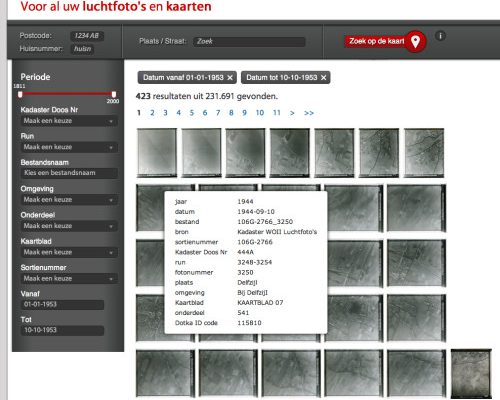Click the 'KAARTBLAD 07' value in popup
The height and width of the screenshot is (400, 500).
click(260, 303)
